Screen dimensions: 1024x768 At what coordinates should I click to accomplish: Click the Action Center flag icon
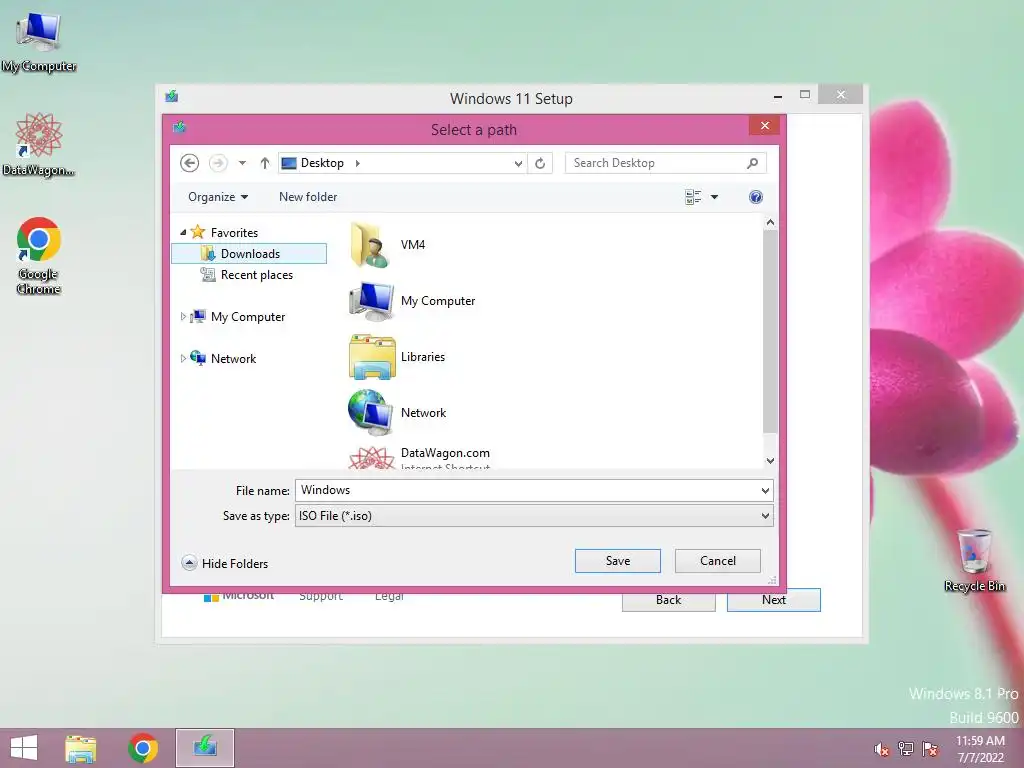click(x=930, y=749)
